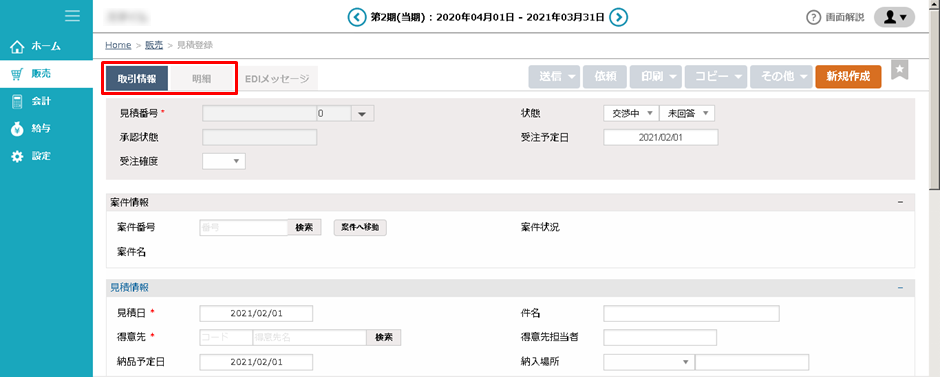Click 検索 button next to 案件番号
Viewport: 940px width, 377px height.
coord(305,228)
